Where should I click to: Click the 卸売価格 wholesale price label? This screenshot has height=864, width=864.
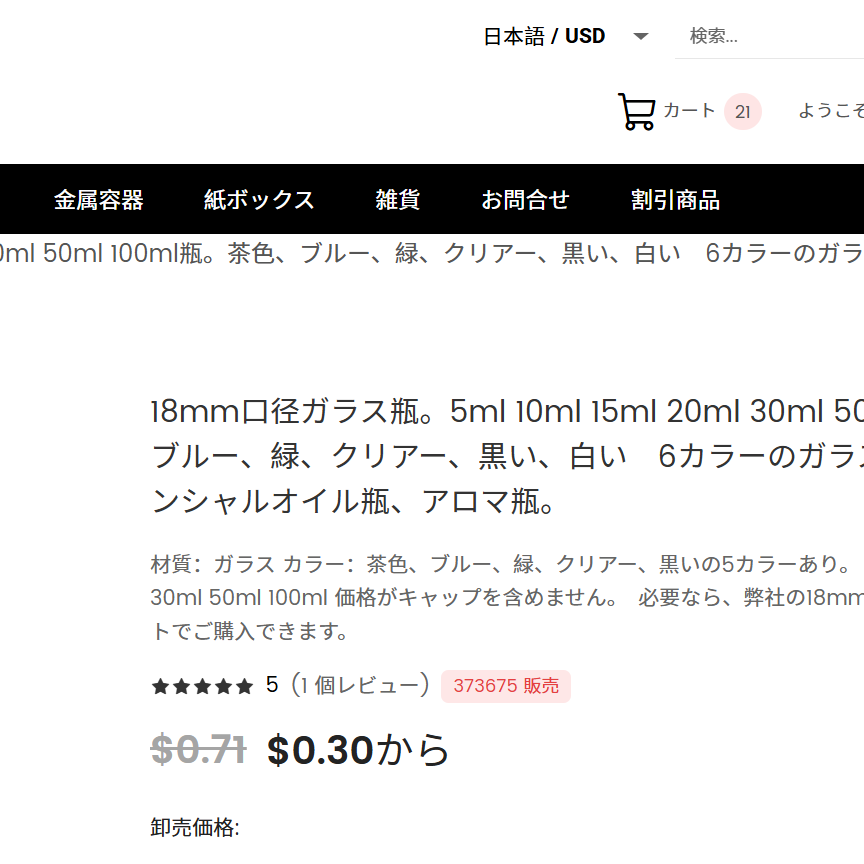(x=195, y=828)
